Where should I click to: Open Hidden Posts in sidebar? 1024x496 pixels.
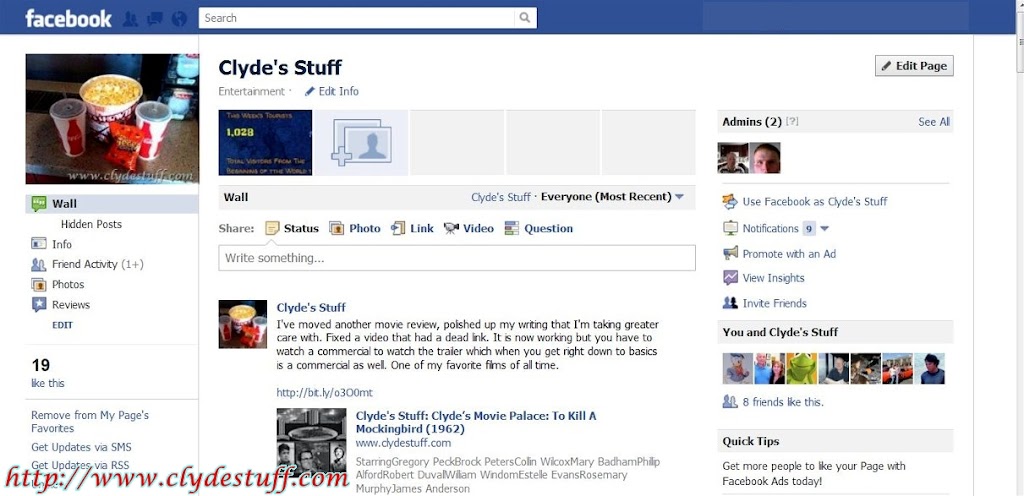(x=91, y=224)
